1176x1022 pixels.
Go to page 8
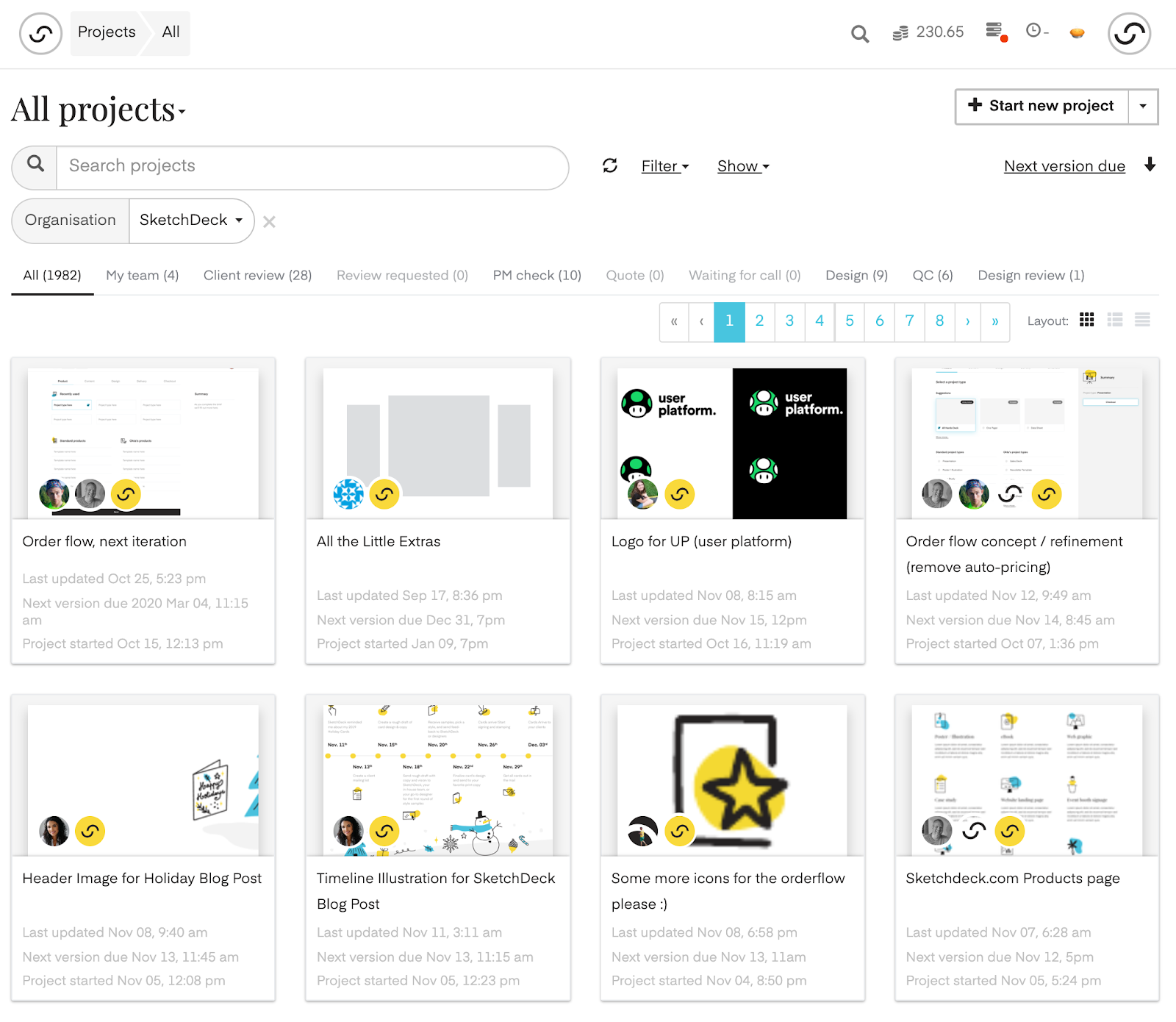pos(939,321)
